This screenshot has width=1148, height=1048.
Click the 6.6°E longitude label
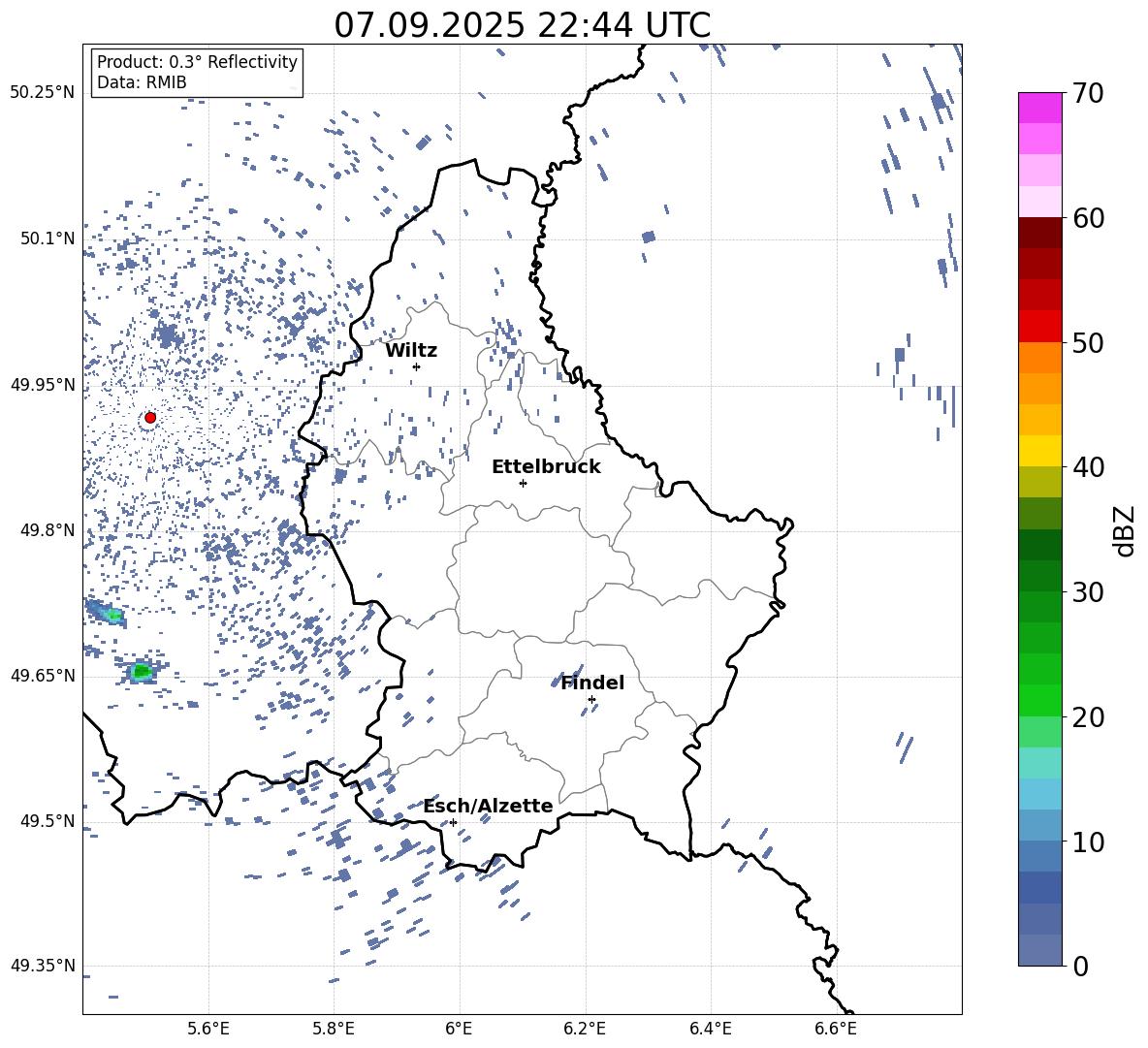(836, 1030)
